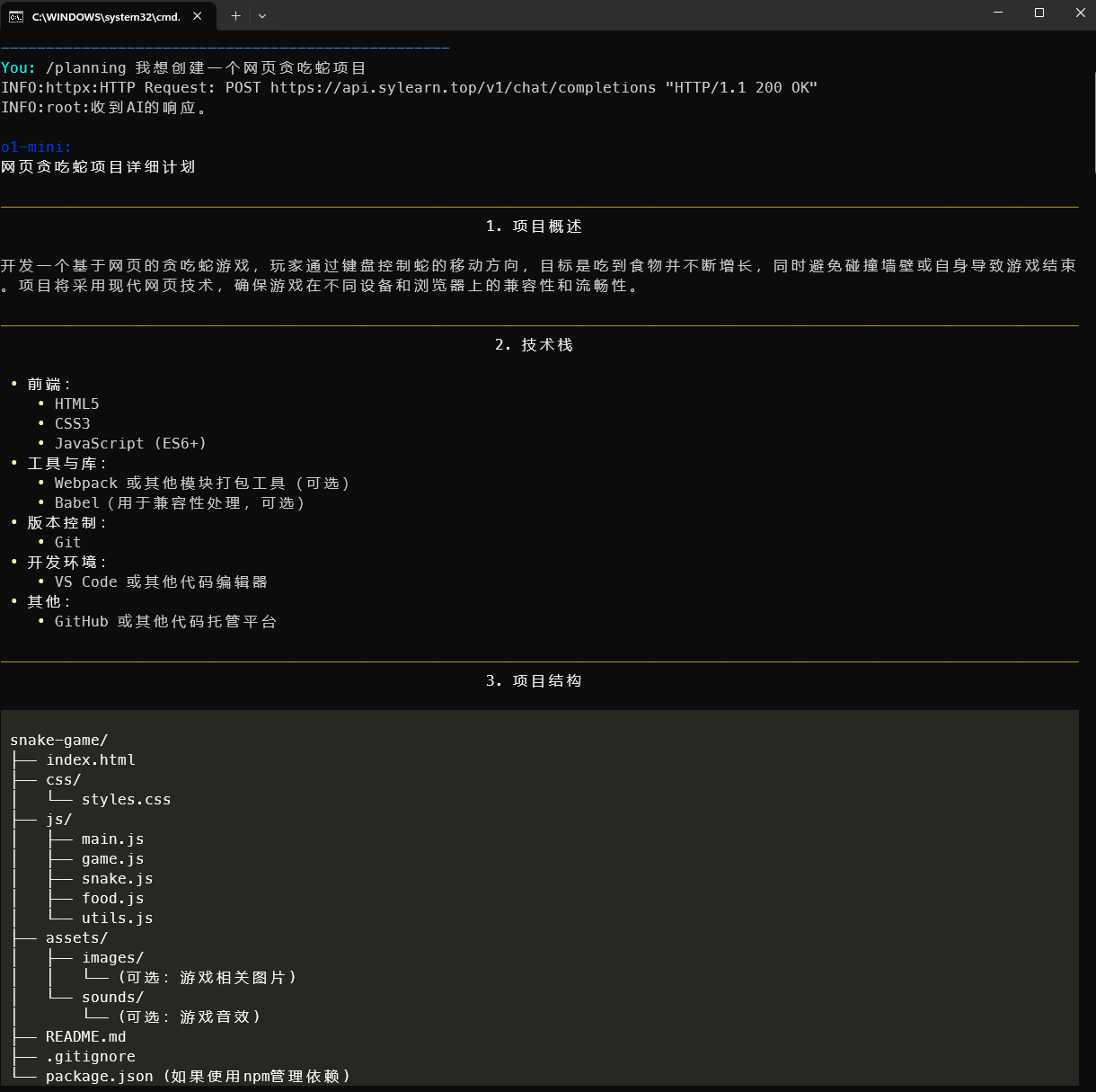Click 'food.js' in the project structure
The image size is (1096, 1092).
point(112,898)
